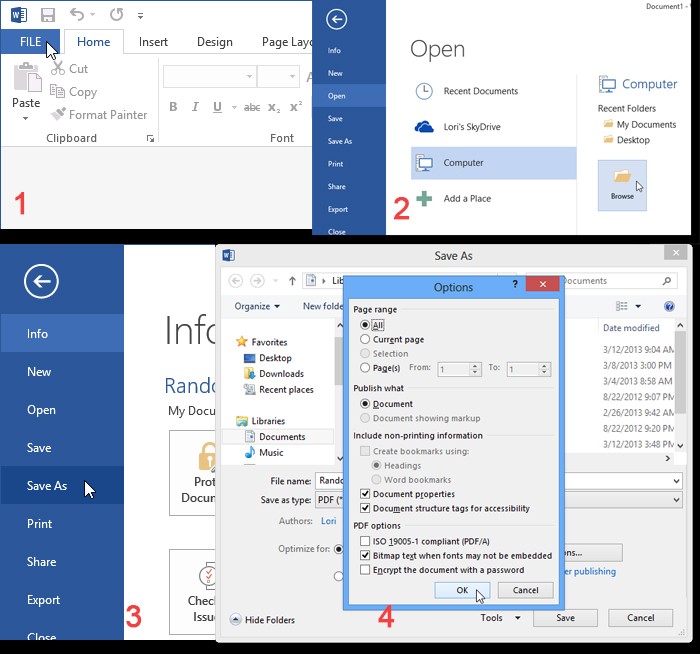The width and height of the screenshot is (700, 654).
Task: Open the Organize dropdown menu
Action: click(x=257, y=306)
